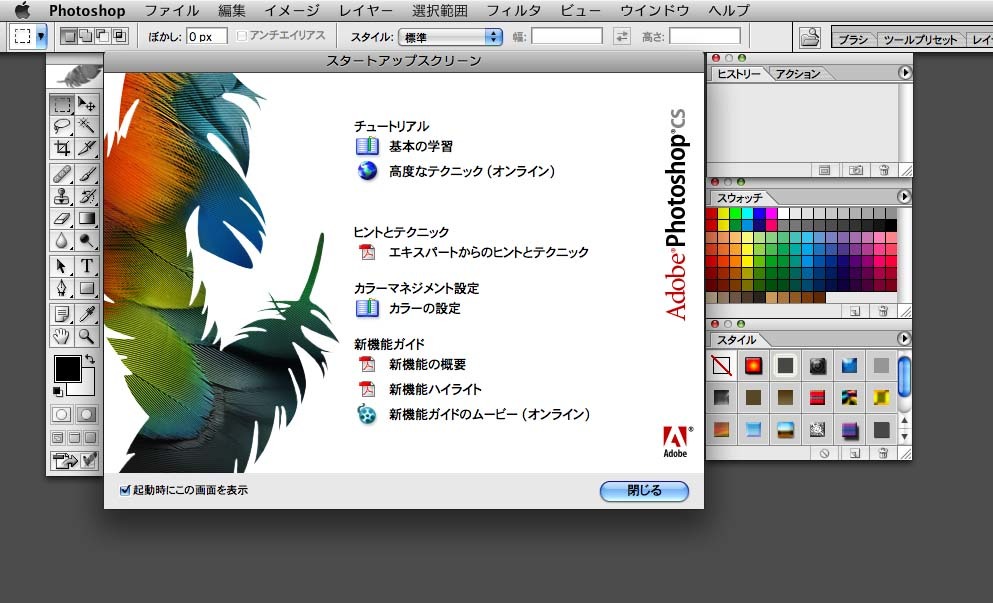This screenshot has width=993, height=603.
Task: Open the スタイル dropdown showing 標準
Action: (450, 37)
